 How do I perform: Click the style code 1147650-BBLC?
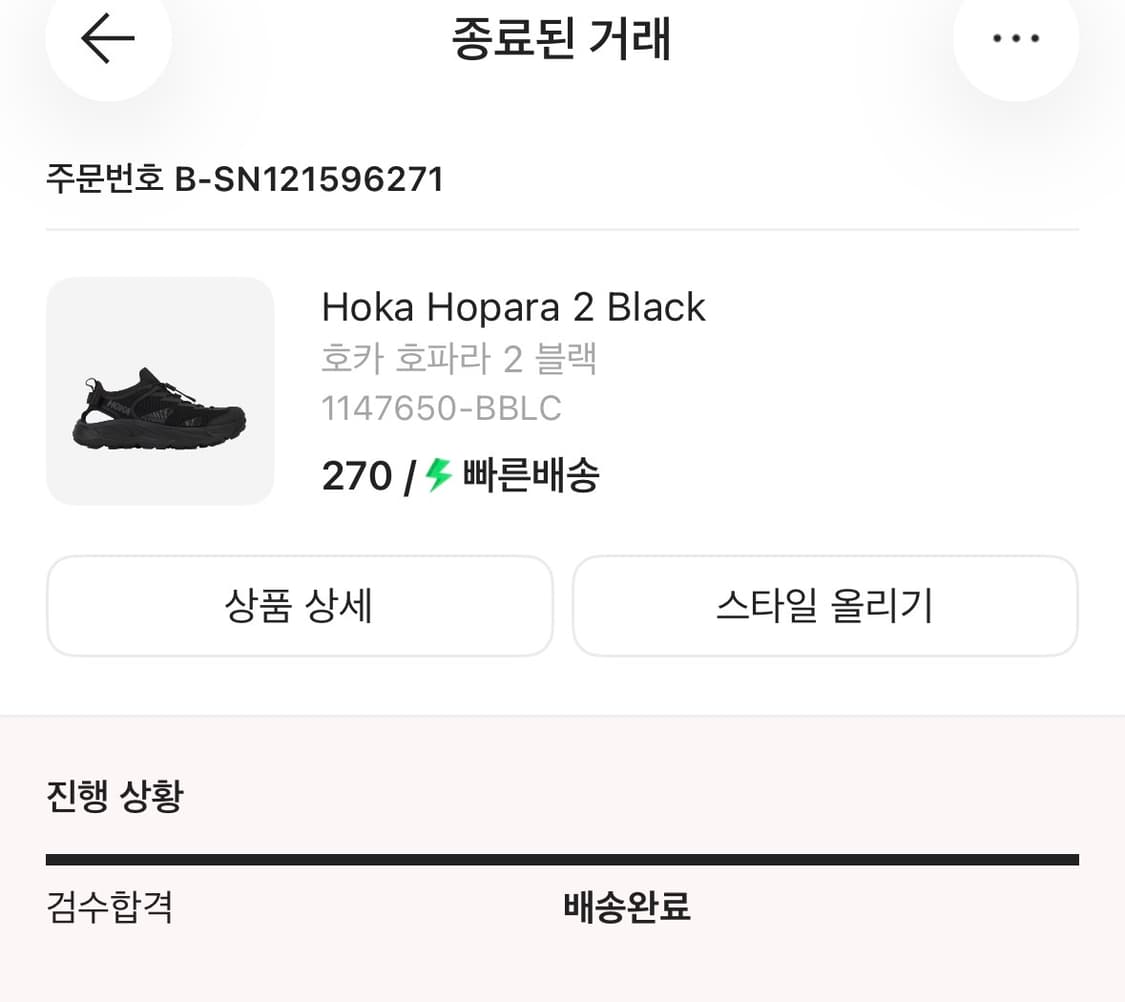pos(441,409)
